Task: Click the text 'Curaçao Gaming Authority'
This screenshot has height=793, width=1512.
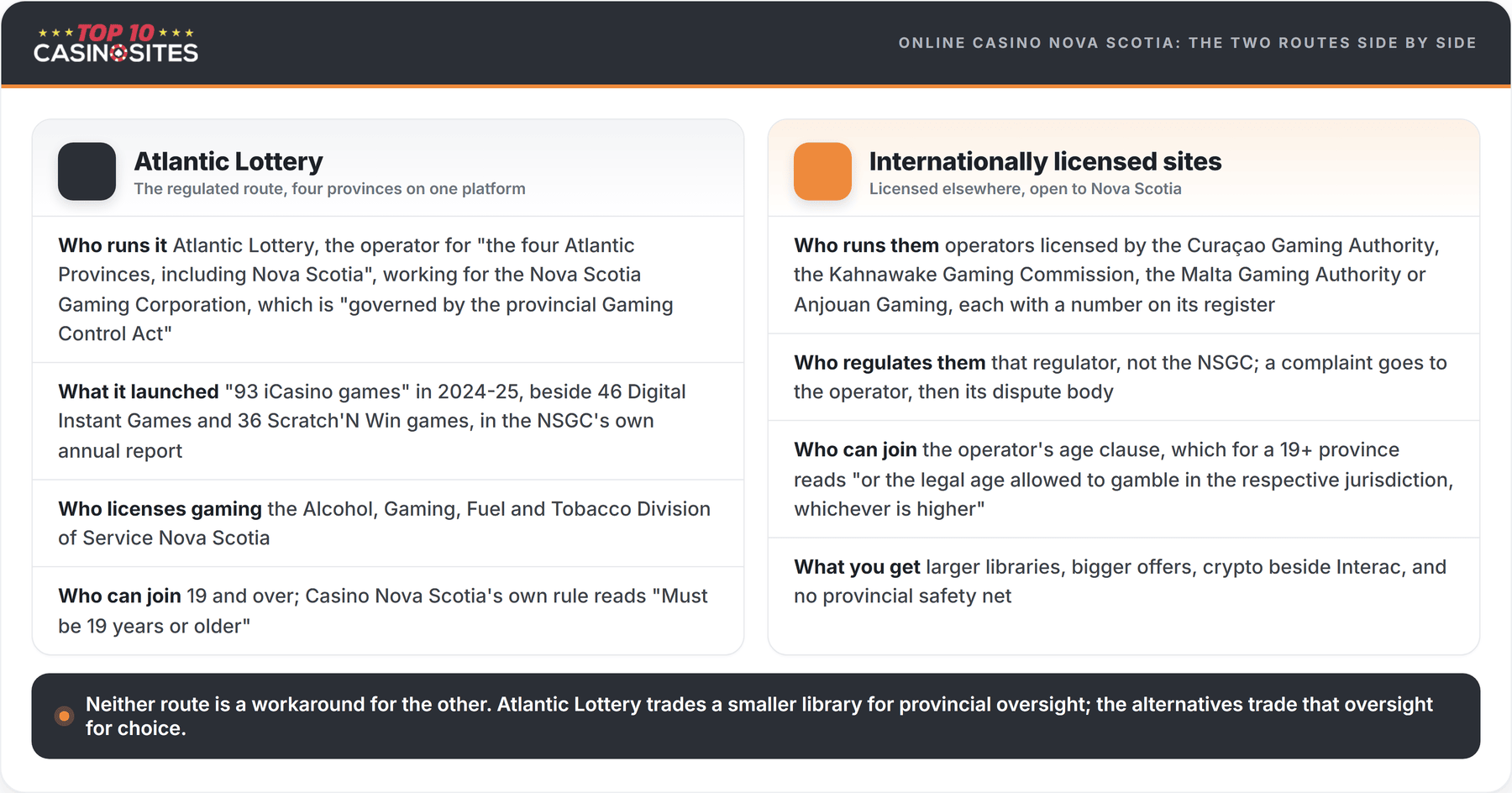Action: [1310, 245]
